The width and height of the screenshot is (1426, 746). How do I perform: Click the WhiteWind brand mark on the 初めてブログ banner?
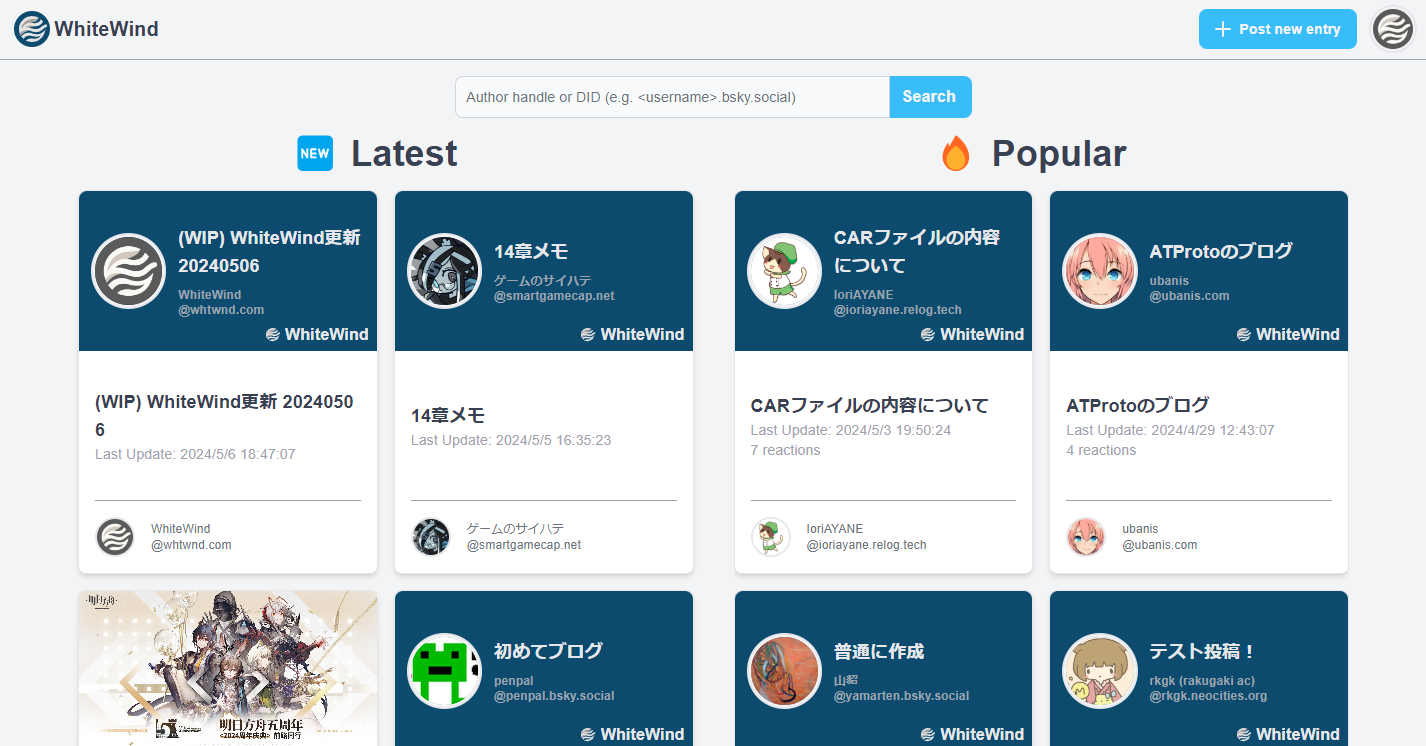pos(633,734)
